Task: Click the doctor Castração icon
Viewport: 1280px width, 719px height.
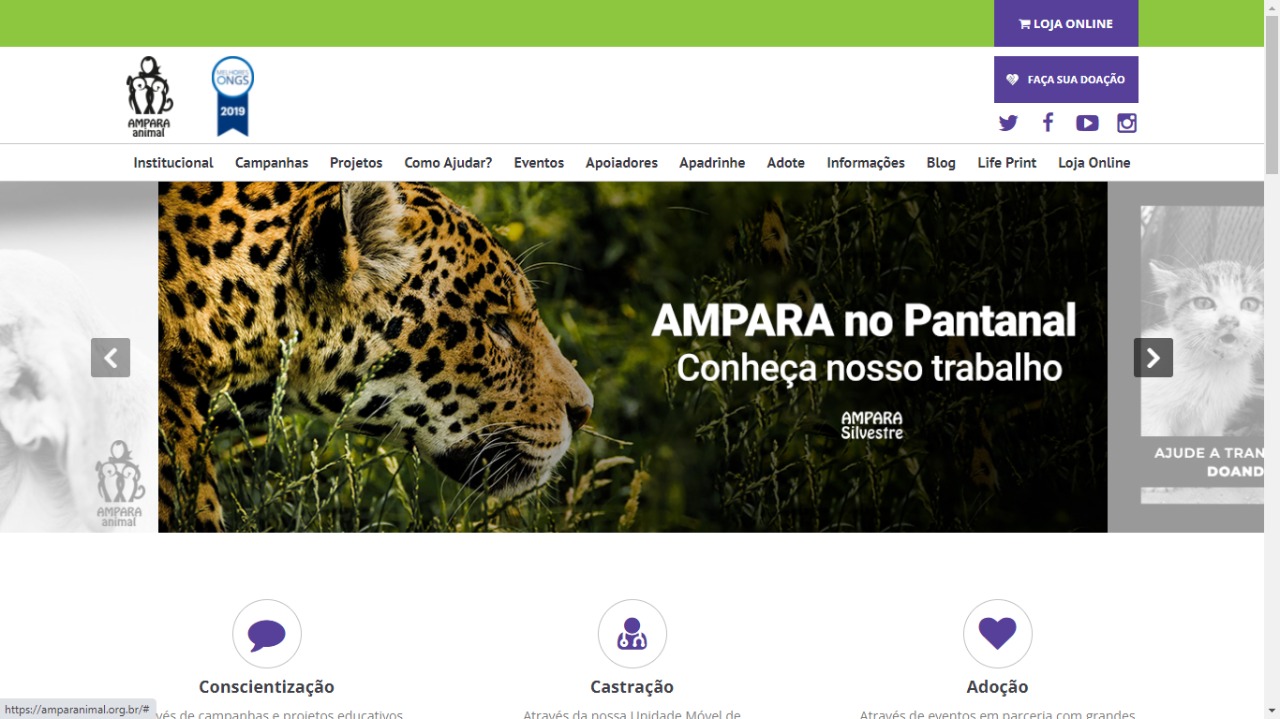Action: [x=632, y=634]
